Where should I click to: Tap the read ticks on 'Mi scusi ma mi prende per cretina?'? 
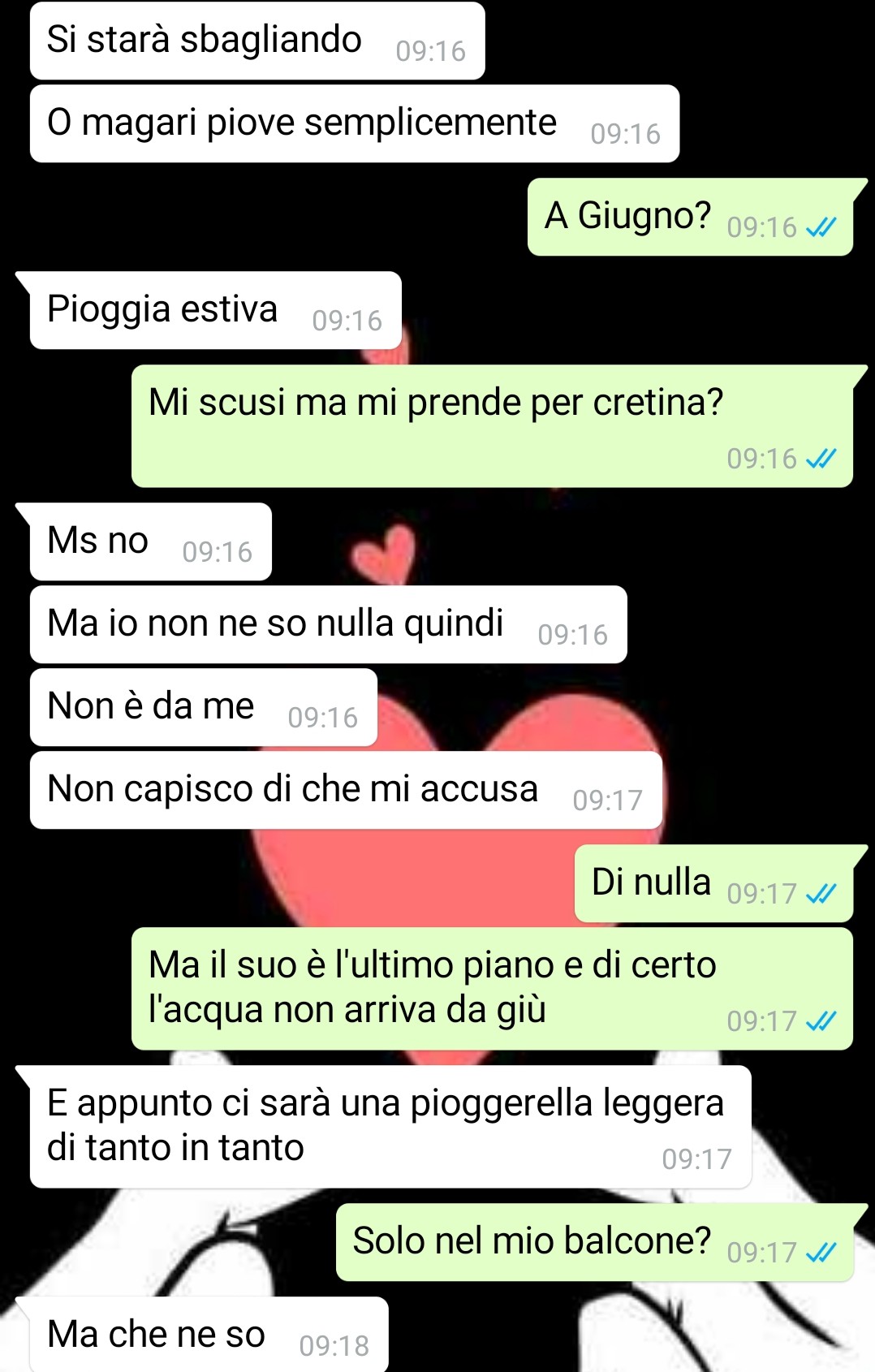821,459
